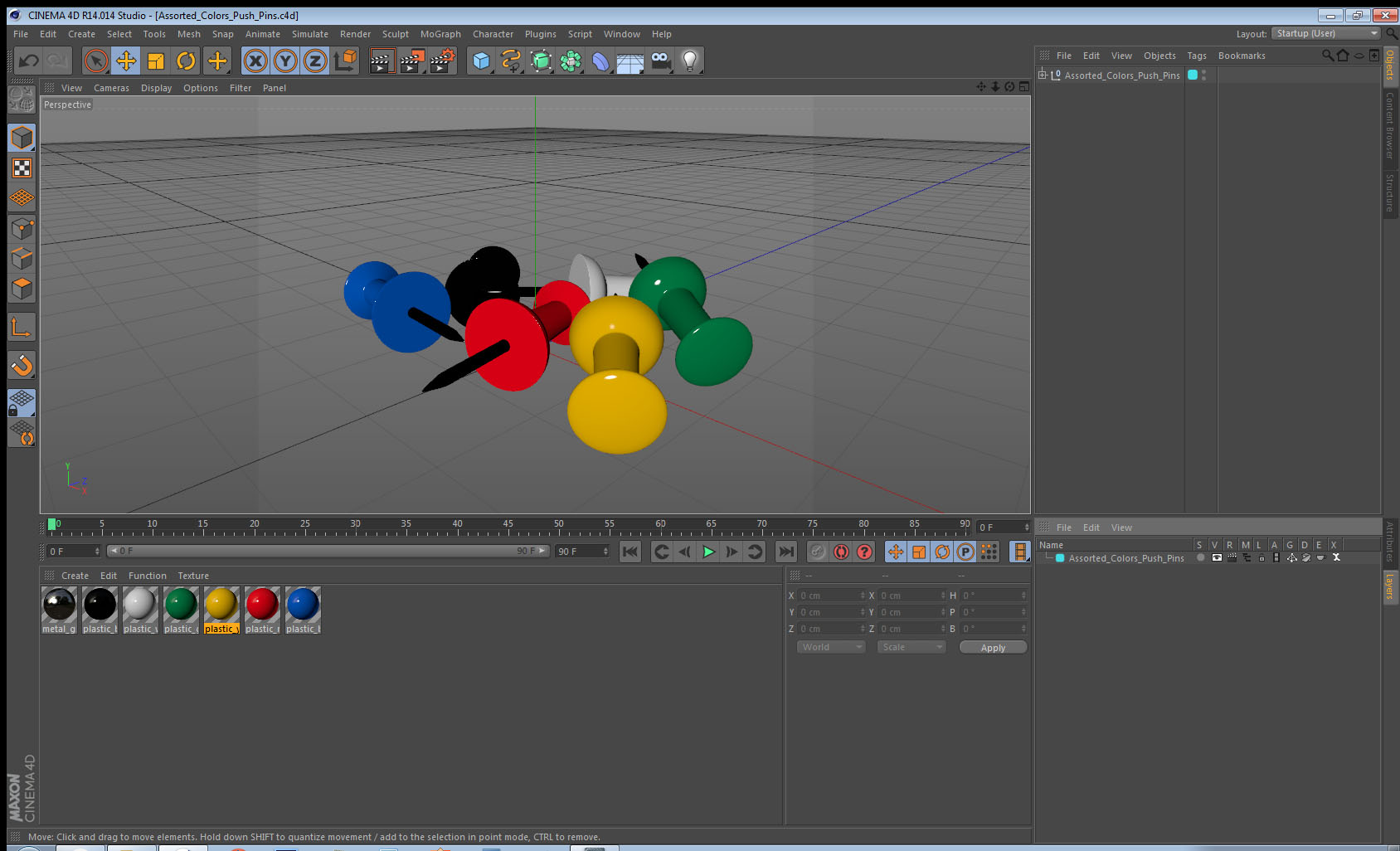Open the Edit Render Settings icon

pyautogui.click(x=443, y=61)
